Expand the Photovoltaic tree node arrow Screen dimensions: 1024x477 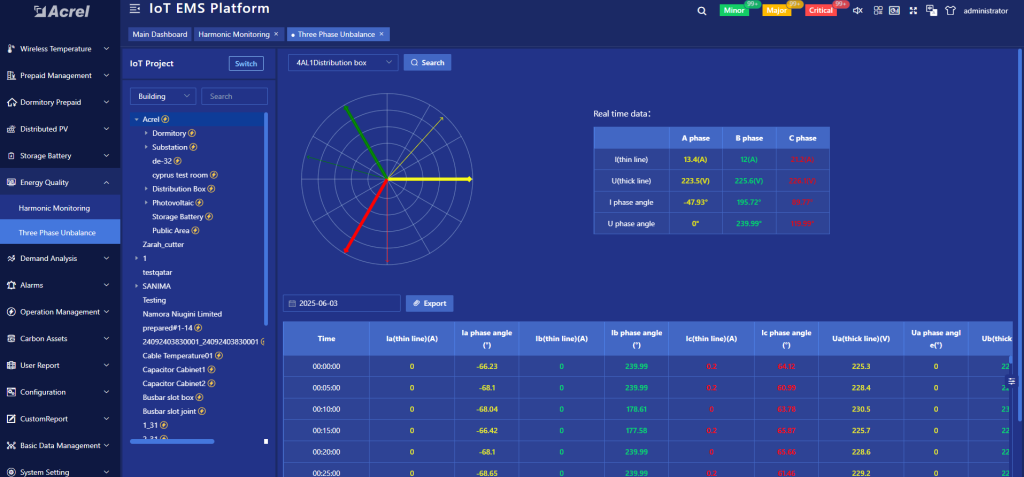pyautogui.click(x=146, y=203)
